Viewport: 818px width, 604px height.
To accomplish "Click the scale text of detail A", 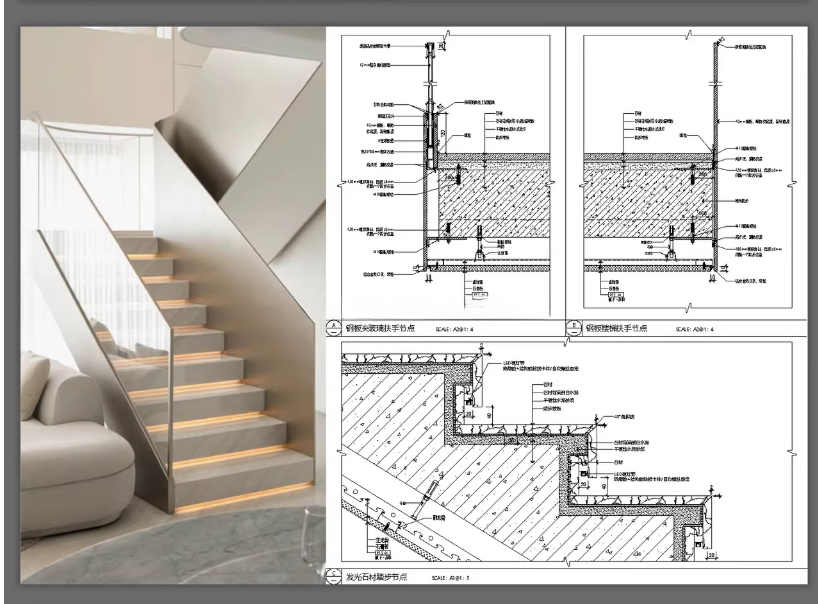I will coord(454,329).
